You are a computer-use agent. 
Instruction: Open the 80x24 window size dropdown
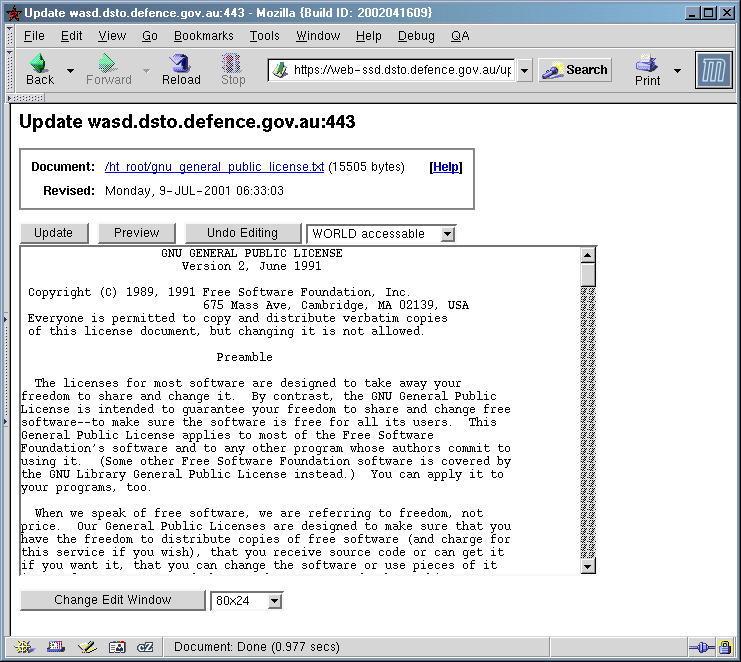[x=275, y=601]
